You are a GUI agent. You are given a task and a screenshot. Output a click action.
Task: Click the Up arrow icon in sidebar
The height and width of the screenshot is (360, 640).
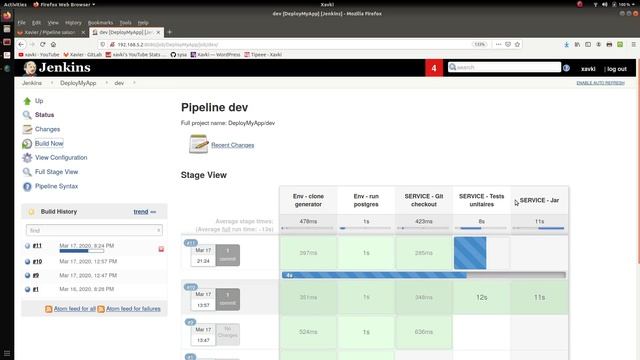27,101
